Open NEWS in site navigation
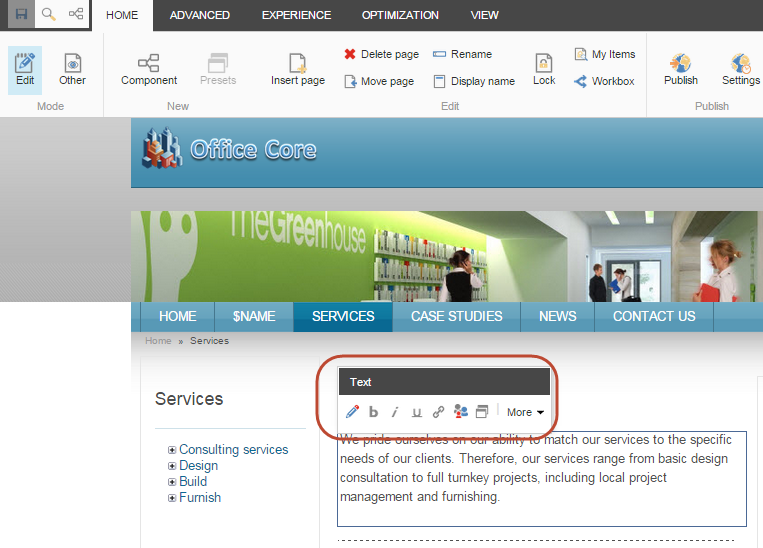763x548 pixels. 558,316
